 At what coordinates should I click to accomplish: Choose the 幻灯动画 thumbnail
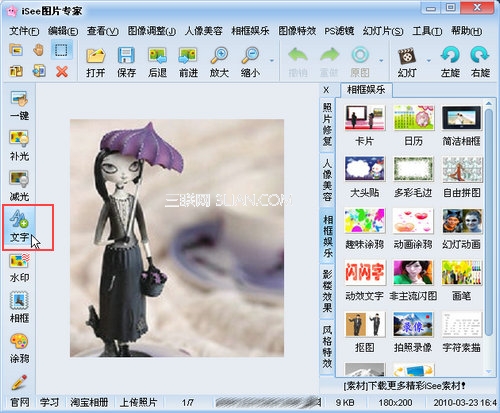point(462,221)
